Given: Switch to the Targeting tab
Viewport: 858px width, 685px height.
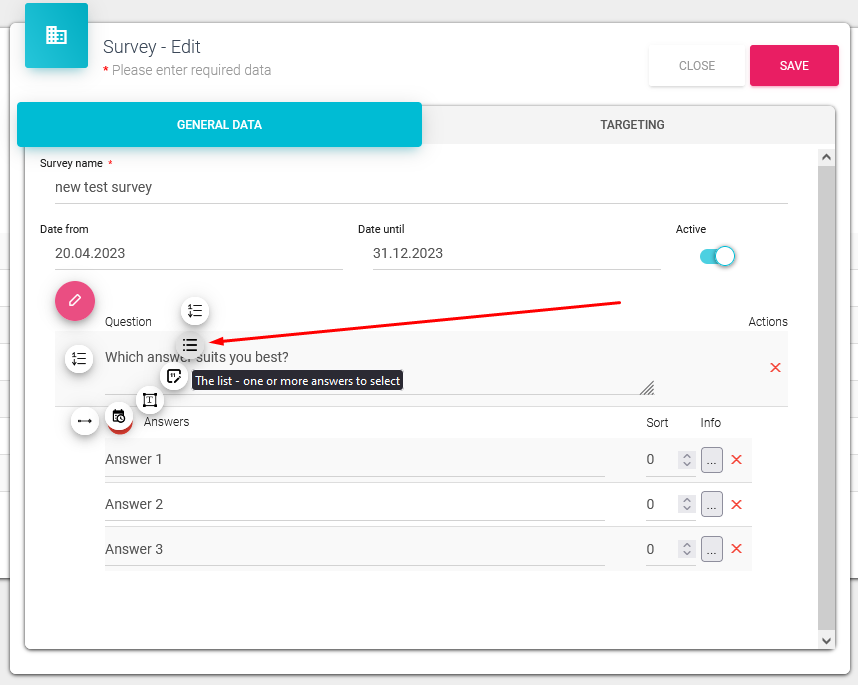Looking at the screenshot, I should pos(632,125).
